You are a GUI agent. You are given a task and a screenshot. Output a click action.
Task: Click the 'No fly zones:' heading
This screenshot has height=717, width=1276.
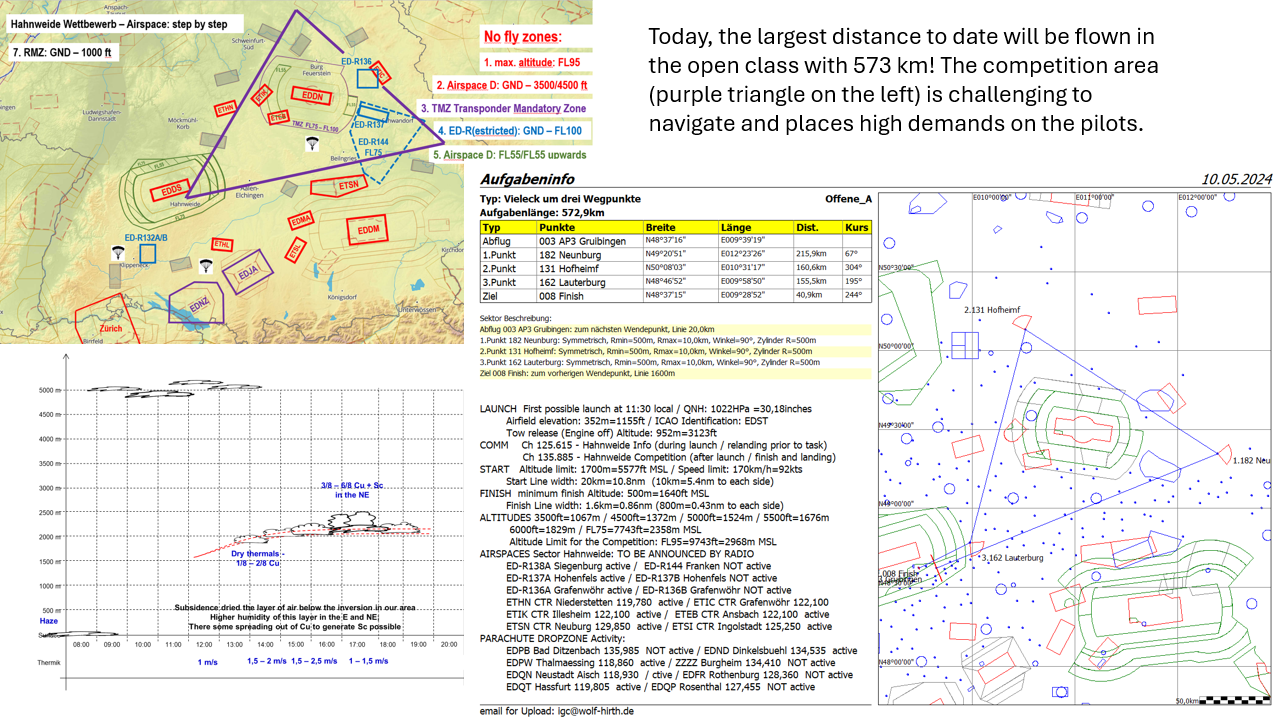(522, 38)
